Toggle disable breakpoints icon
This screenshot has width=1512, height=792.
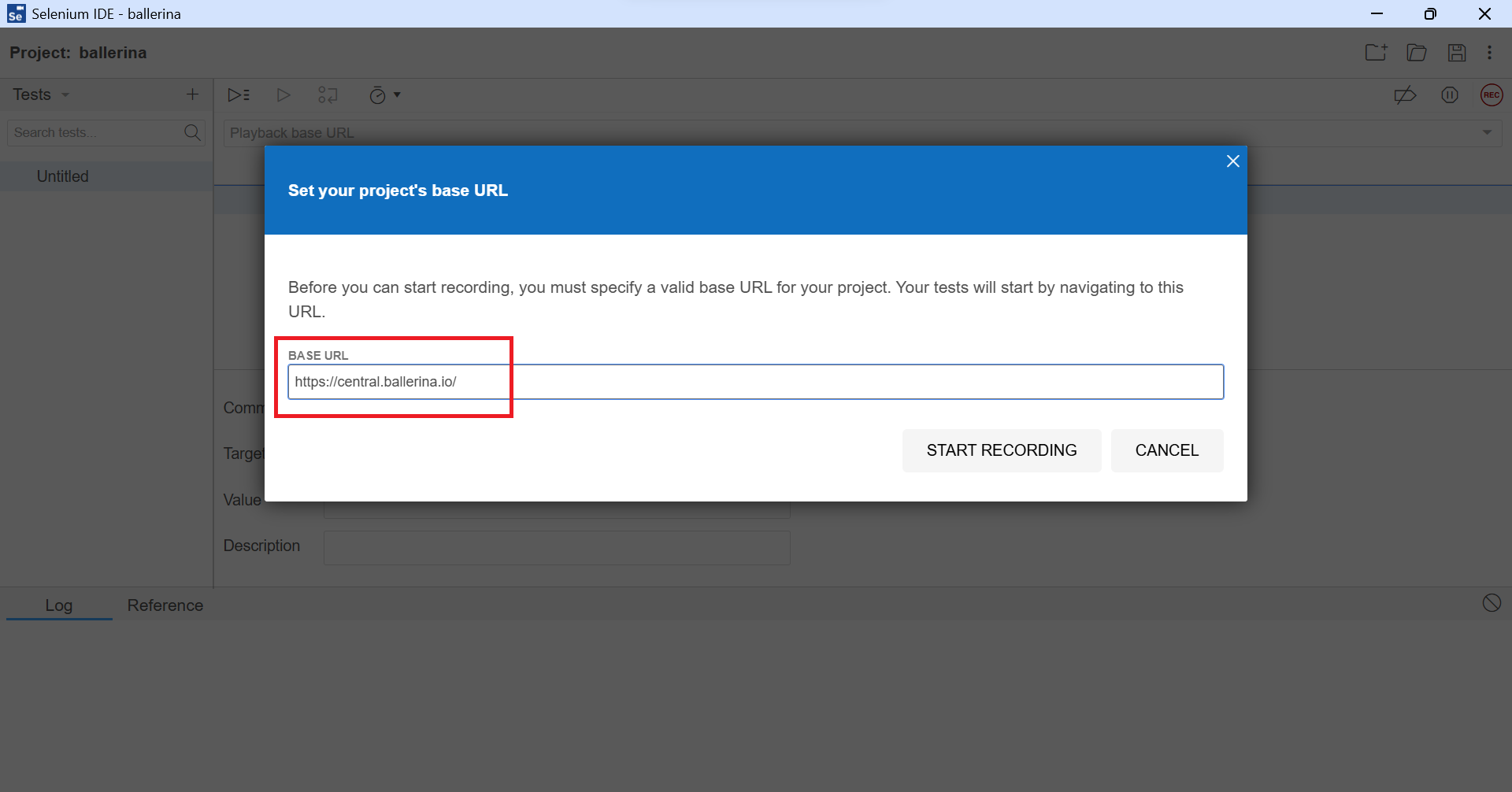(x=1405, y=95)
